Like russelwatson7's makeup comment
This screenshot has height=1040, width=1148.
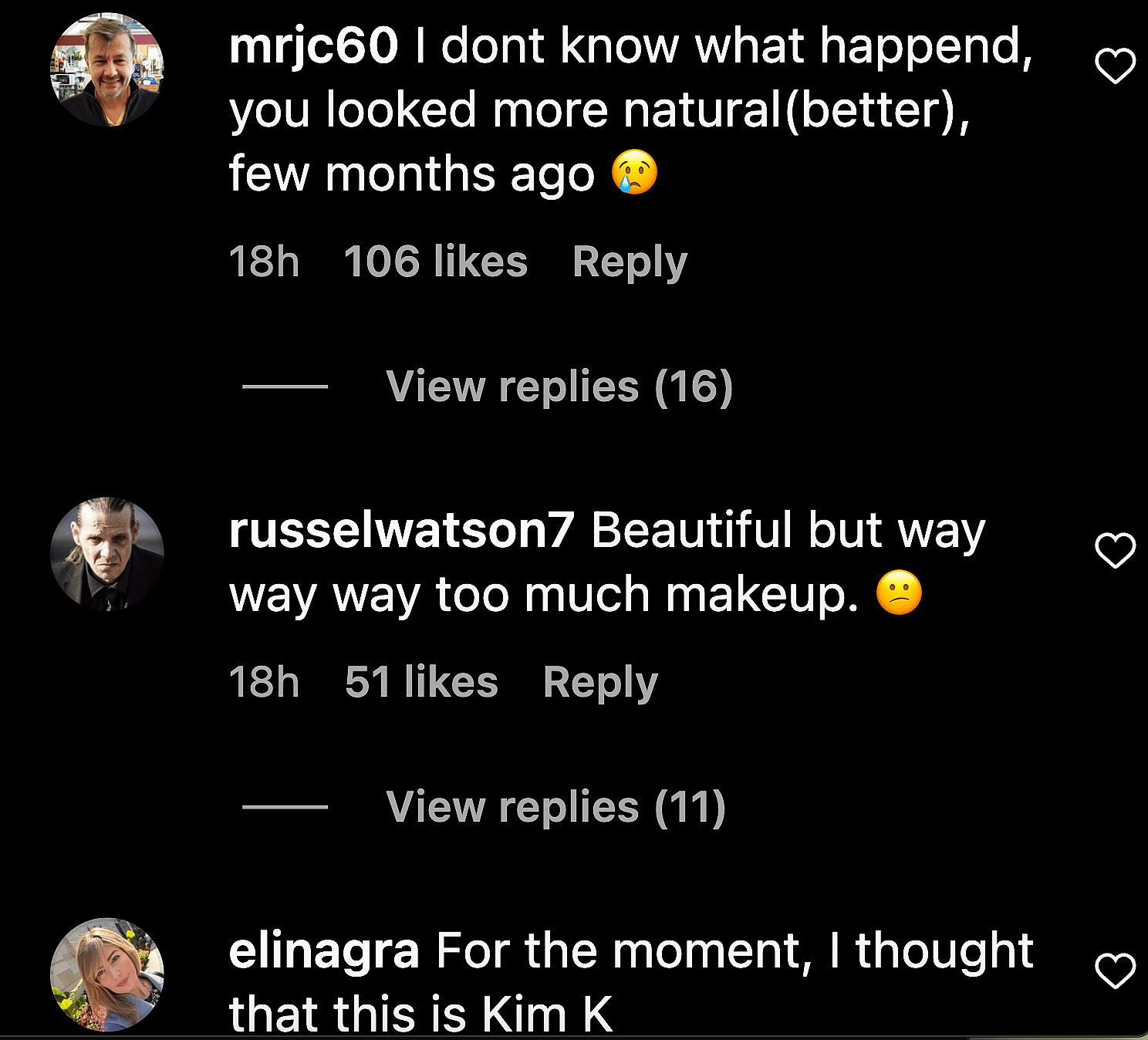click(1115, 551)
